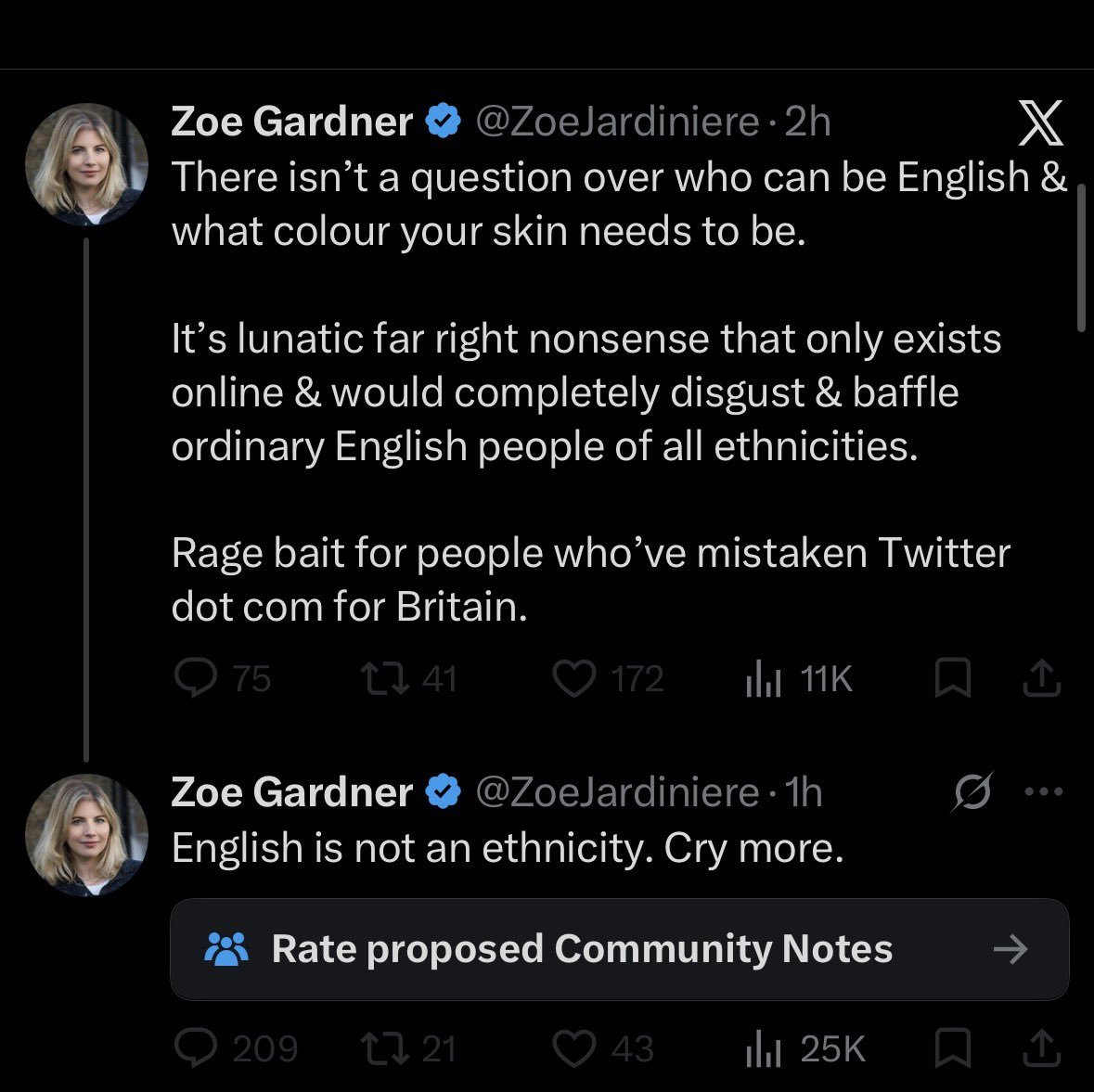
Task: Open the Grok slashed-circle icon on second tweet
Action: (x=972, y=791)
